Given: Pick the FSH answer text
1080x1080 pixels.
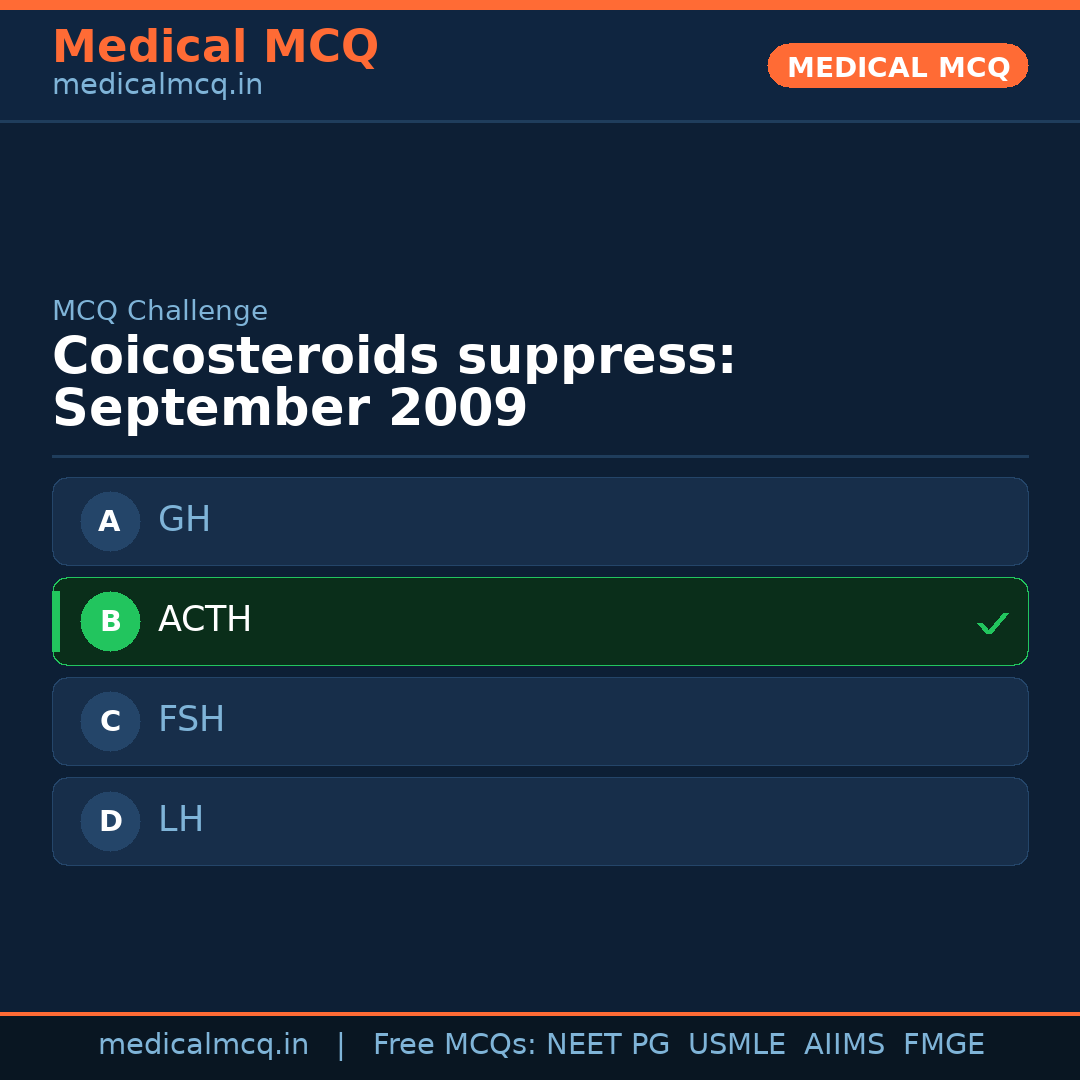Looking at the screenshot, I should pyautogui.click(x=191, y=720).
